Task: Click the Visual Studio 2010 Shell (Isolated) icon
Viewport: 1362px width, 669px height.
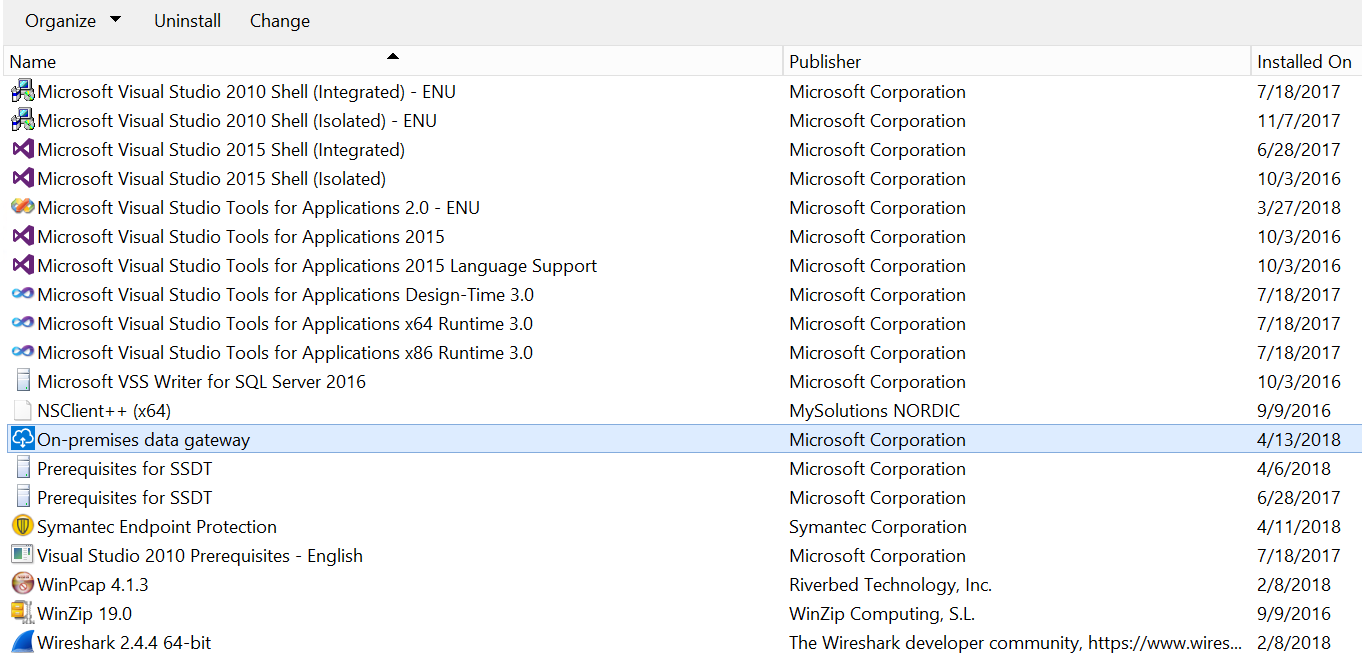Action: click(22, 121)
